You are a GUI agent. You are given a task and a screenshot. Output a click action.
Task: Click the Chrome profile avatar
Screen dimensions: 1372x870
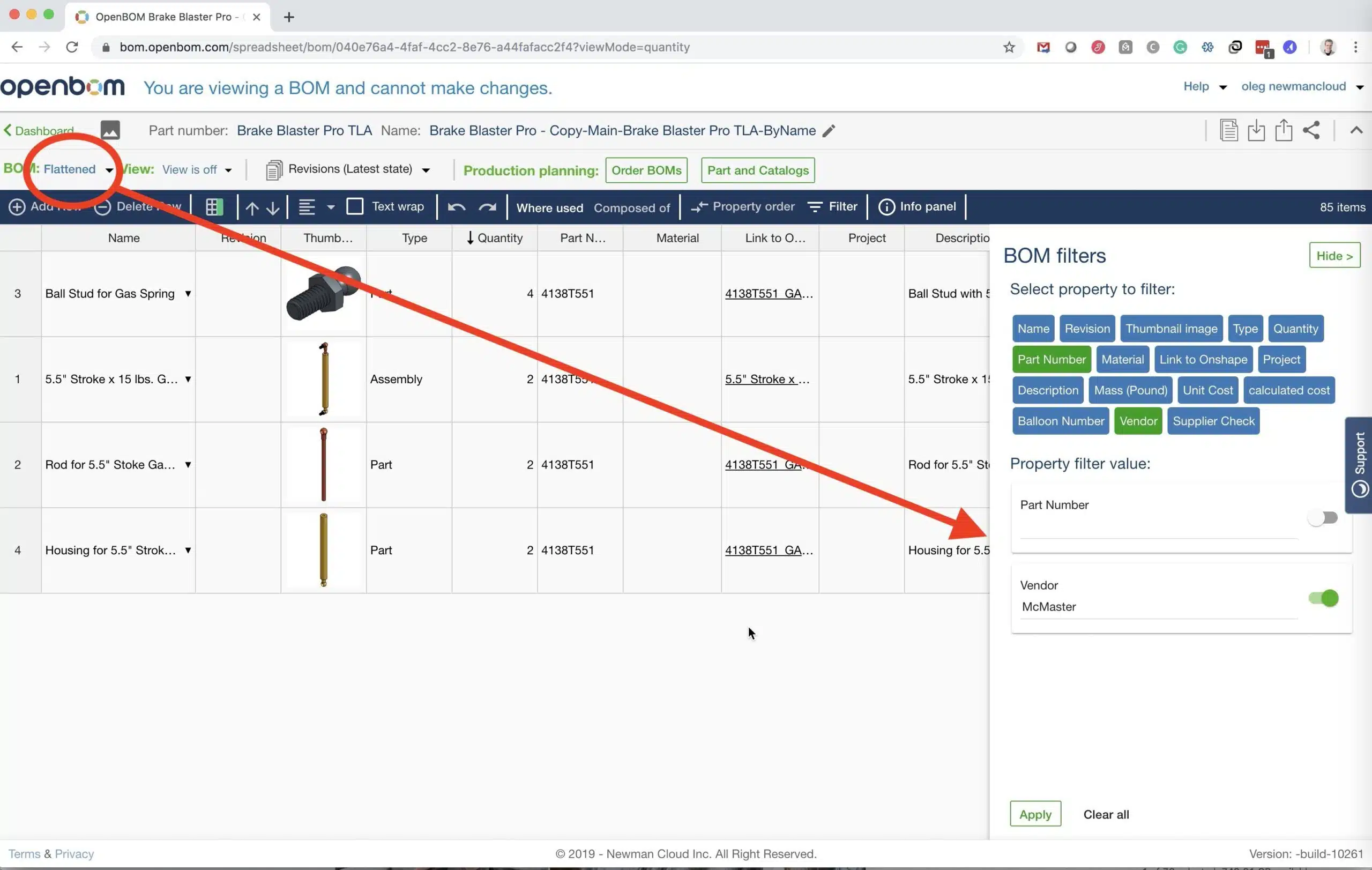coord(1328,47)
